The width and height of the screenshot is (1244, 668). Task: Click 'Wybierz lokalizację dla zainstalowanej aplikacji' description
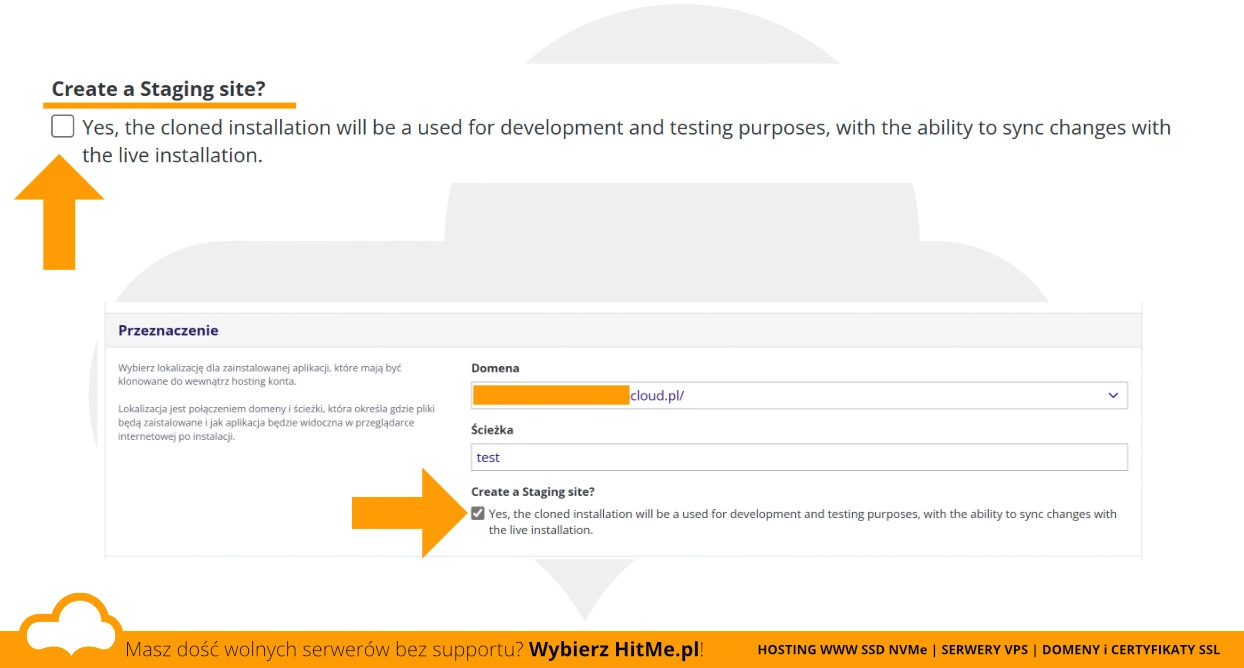[x=260, y=374]
